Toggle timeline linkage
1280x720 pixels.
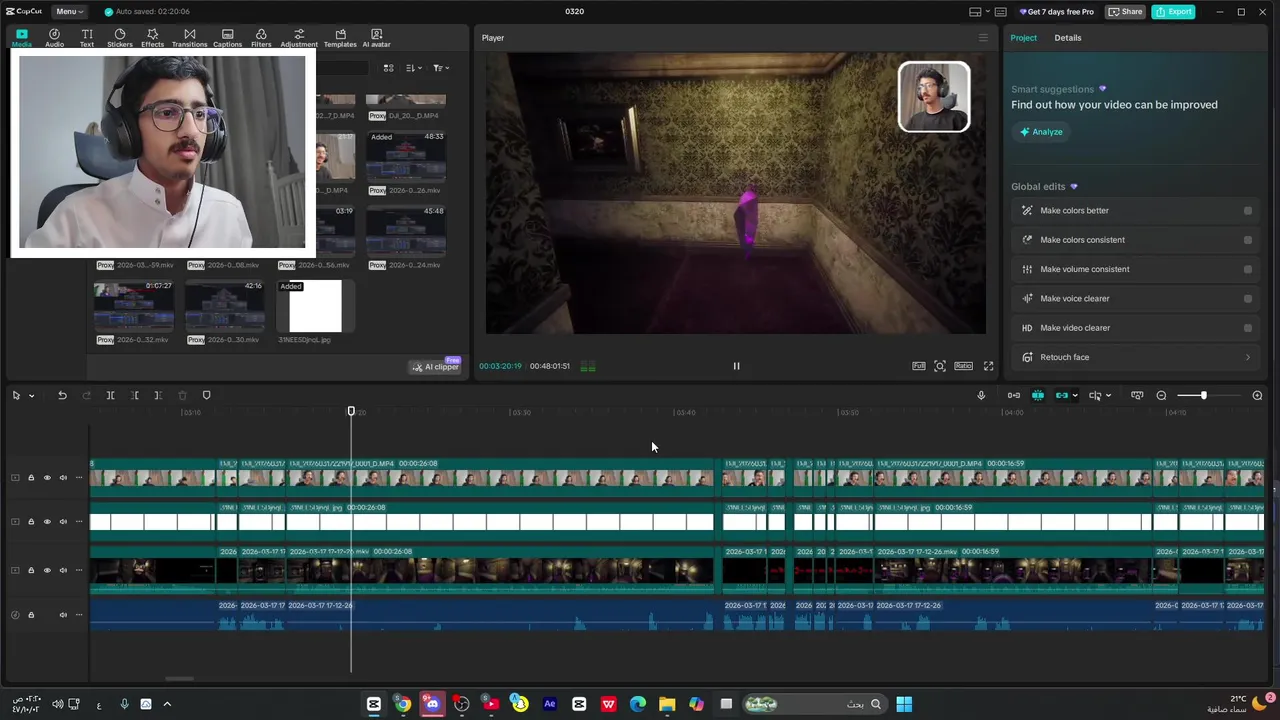[x=1061, y=395]
